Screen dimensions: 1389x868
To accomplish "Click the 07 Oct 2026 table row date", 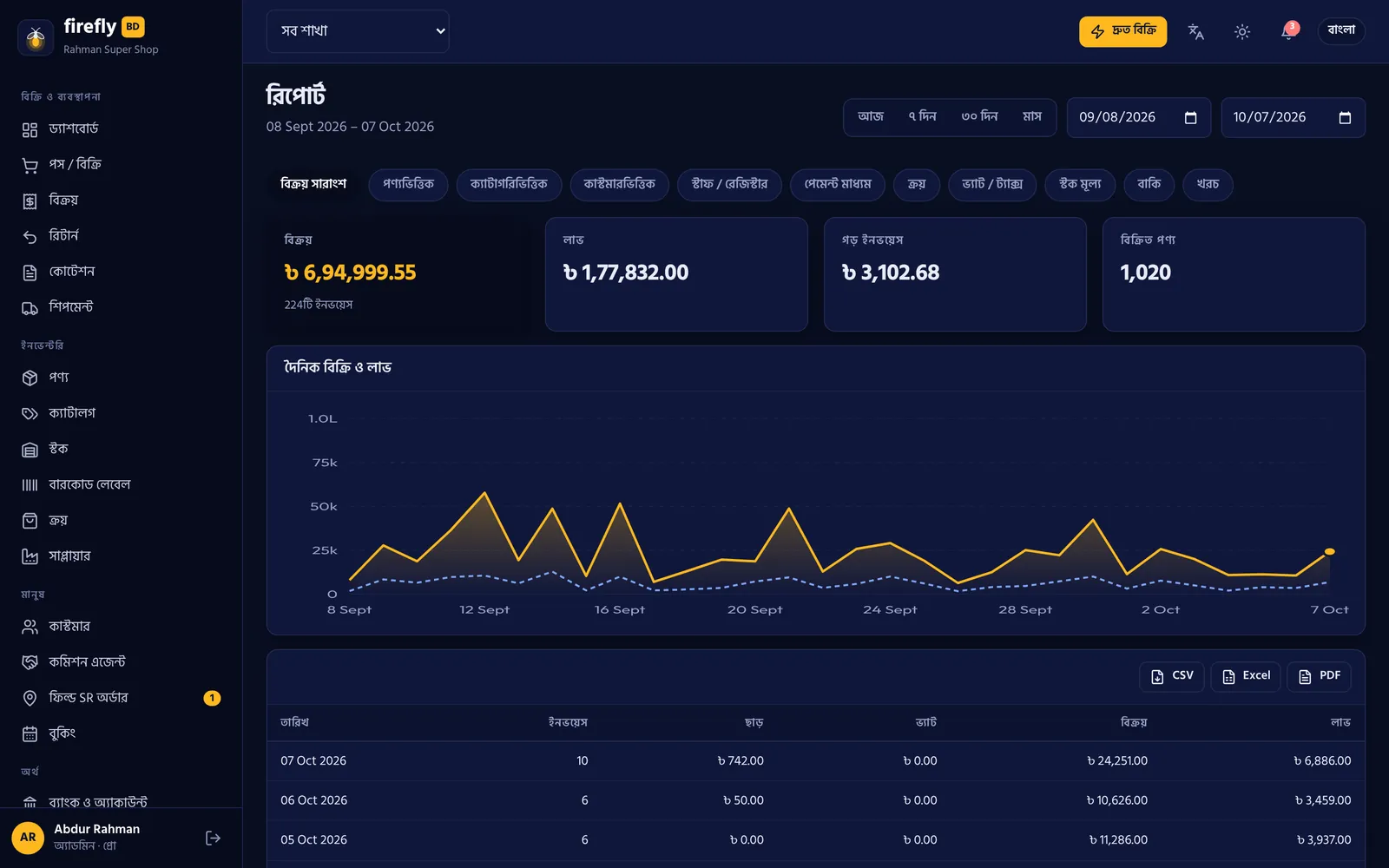I will (x=313, y=761).
